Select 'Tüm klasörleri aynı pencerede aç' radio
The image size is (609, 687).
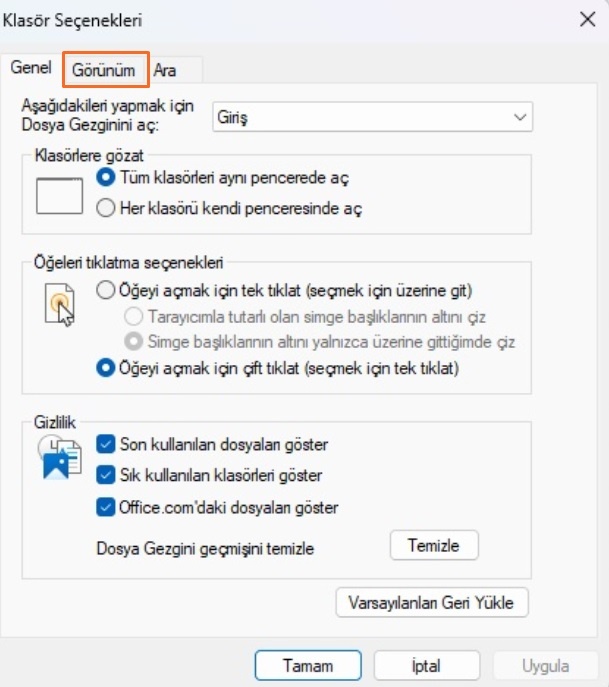tap(106, 178)
